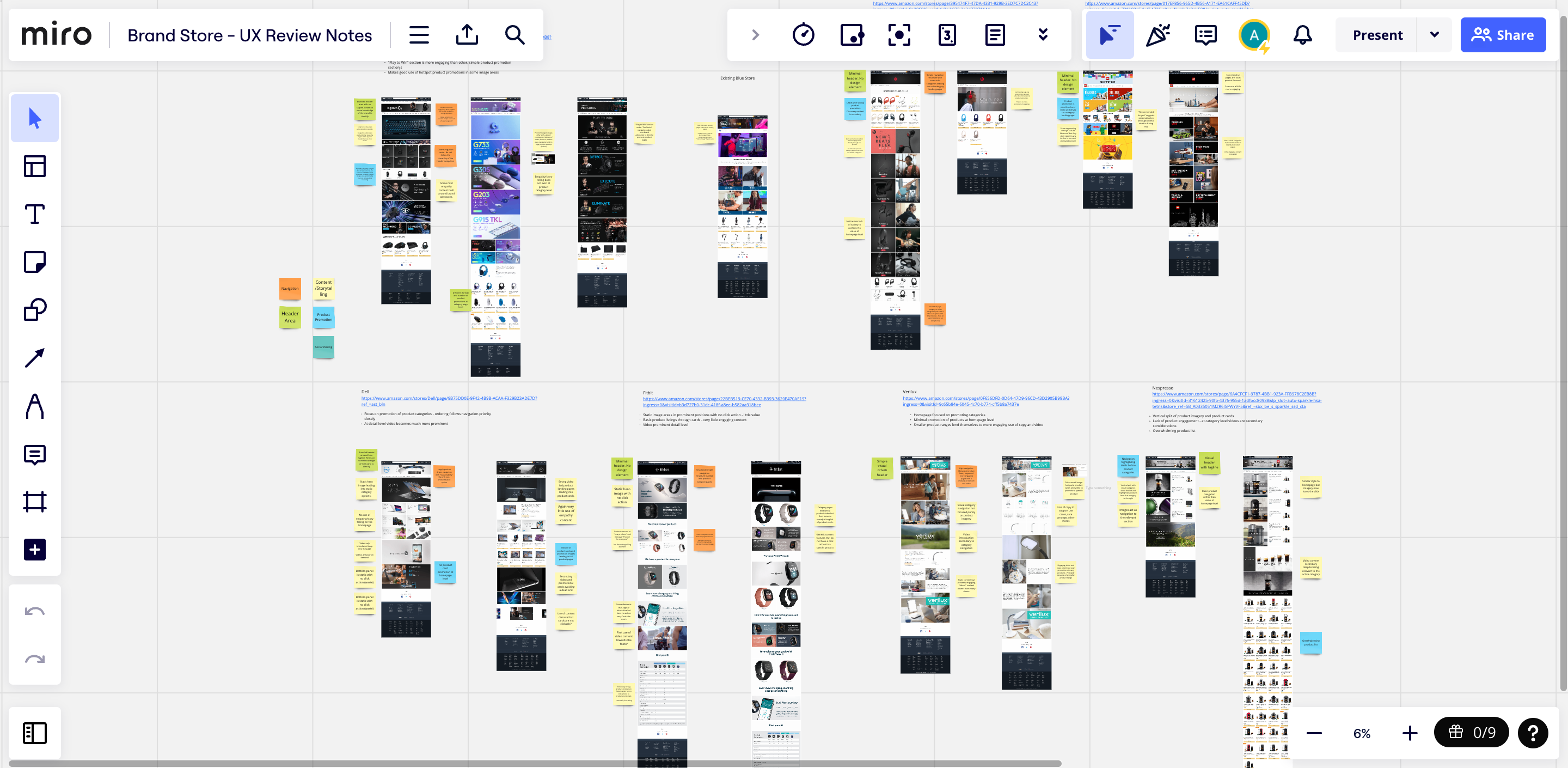Zoom in with plus button
The height and width of the screenshot is (768, 1568).
[x=1410, y=733]
